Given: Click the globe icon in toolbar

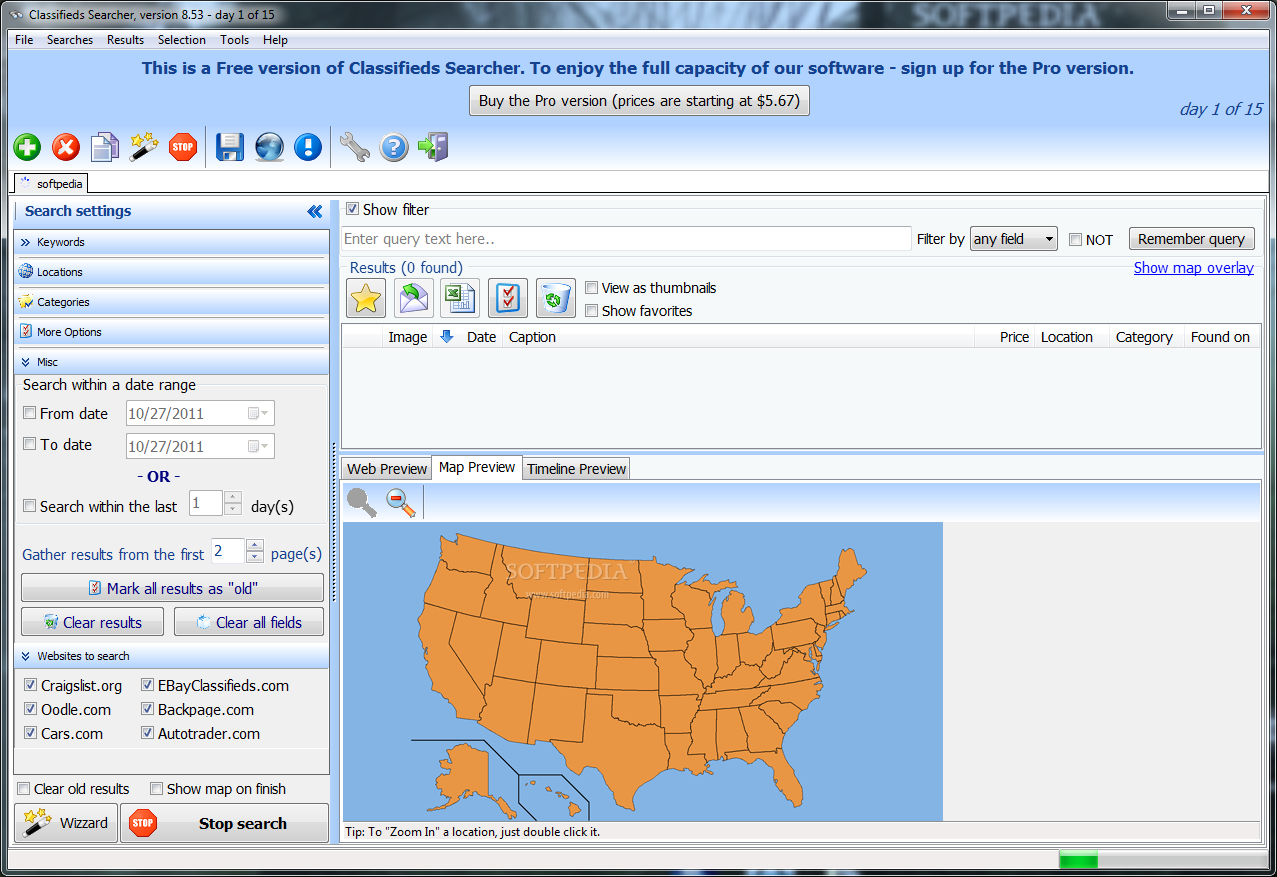Looking at the screenshot, I should coord(269,148).
